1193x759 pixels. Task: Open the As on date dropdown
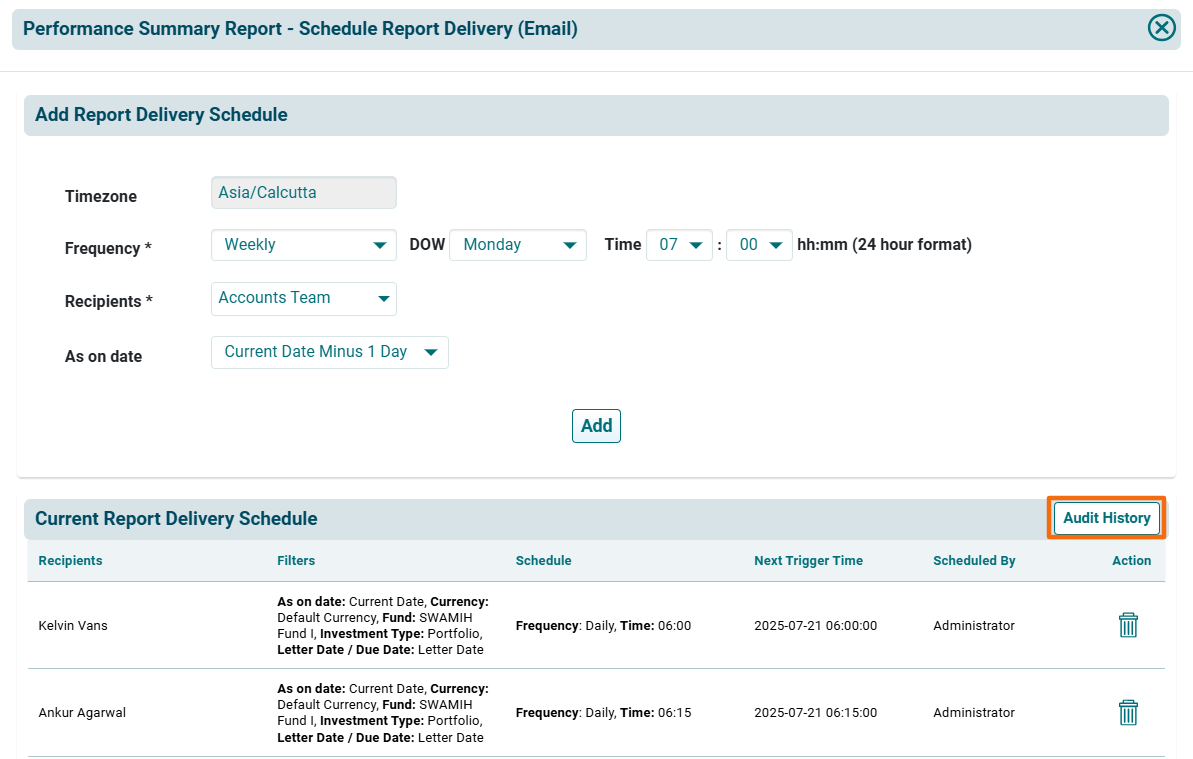pos(329,352)
